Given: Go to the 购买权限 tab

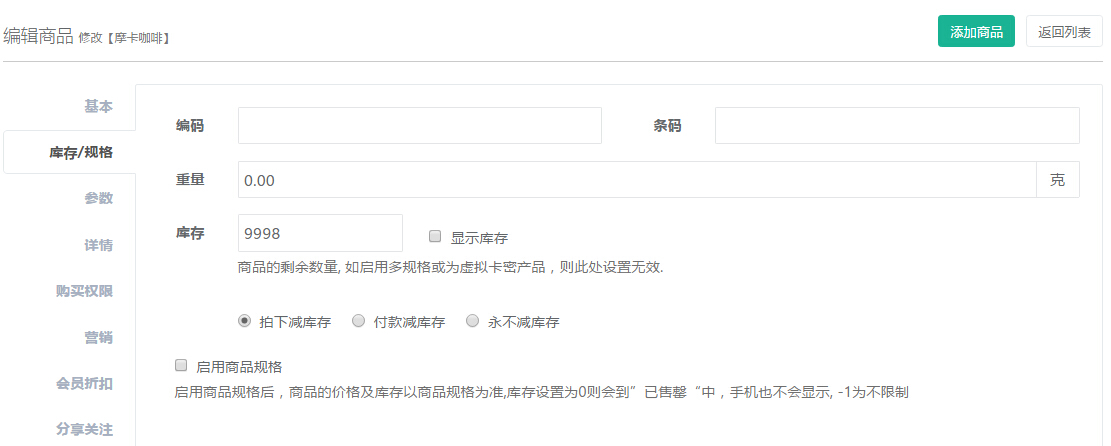Looking at the screenshot, I should click(x=84, y=291).
